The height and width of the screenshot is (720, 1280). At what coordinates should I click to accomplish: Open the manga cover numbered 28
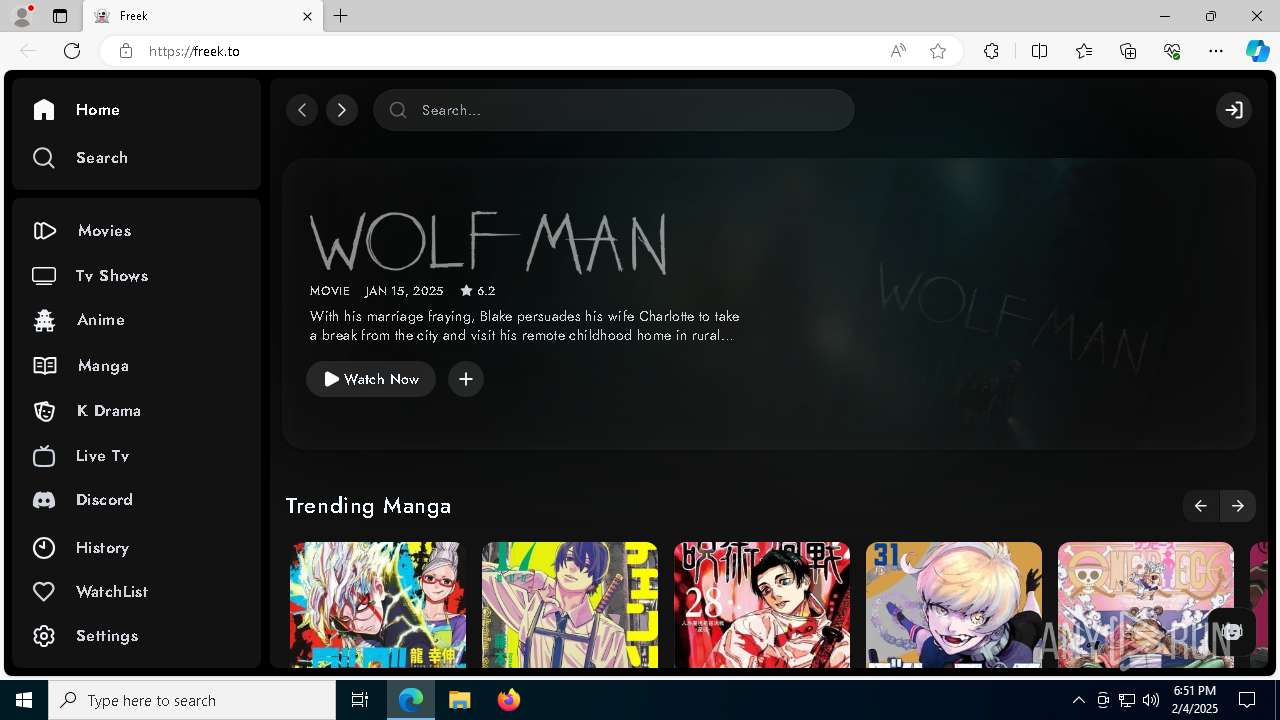point(762,605)
